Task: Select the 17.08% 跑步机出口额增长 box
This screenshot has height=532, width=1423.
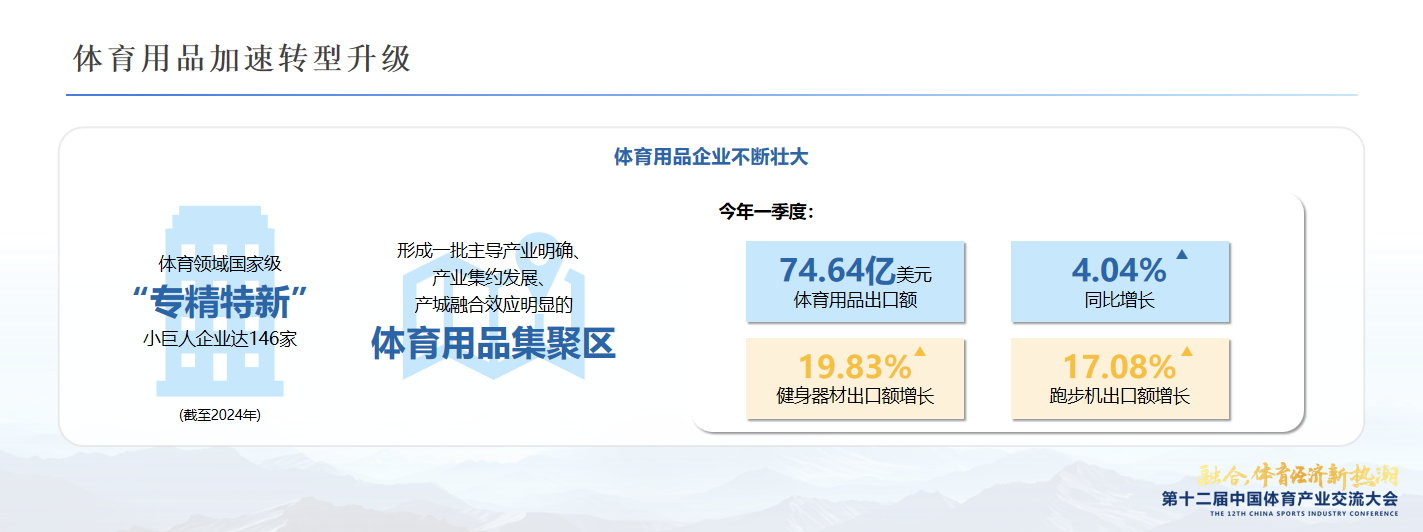Action: coord(1120,379)
